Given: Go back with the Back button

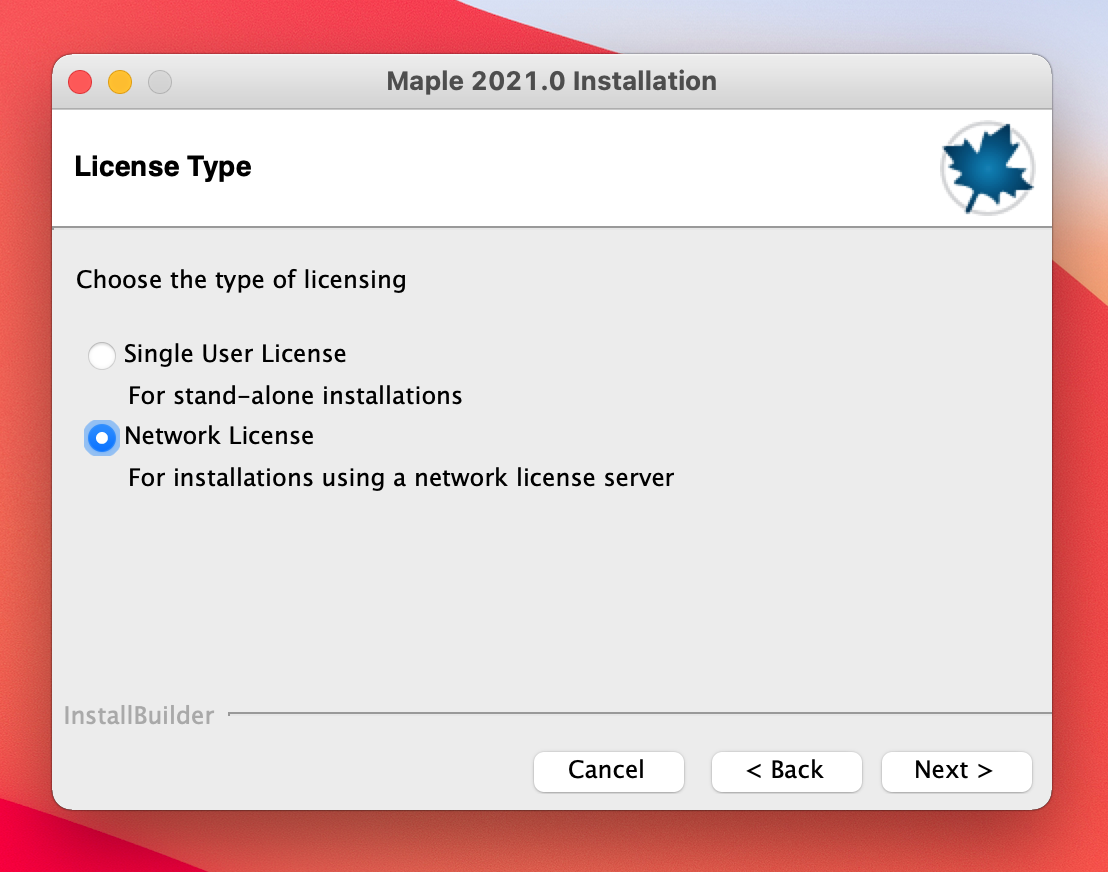Looking at the screenshot, I should click(x=786, y=770).
